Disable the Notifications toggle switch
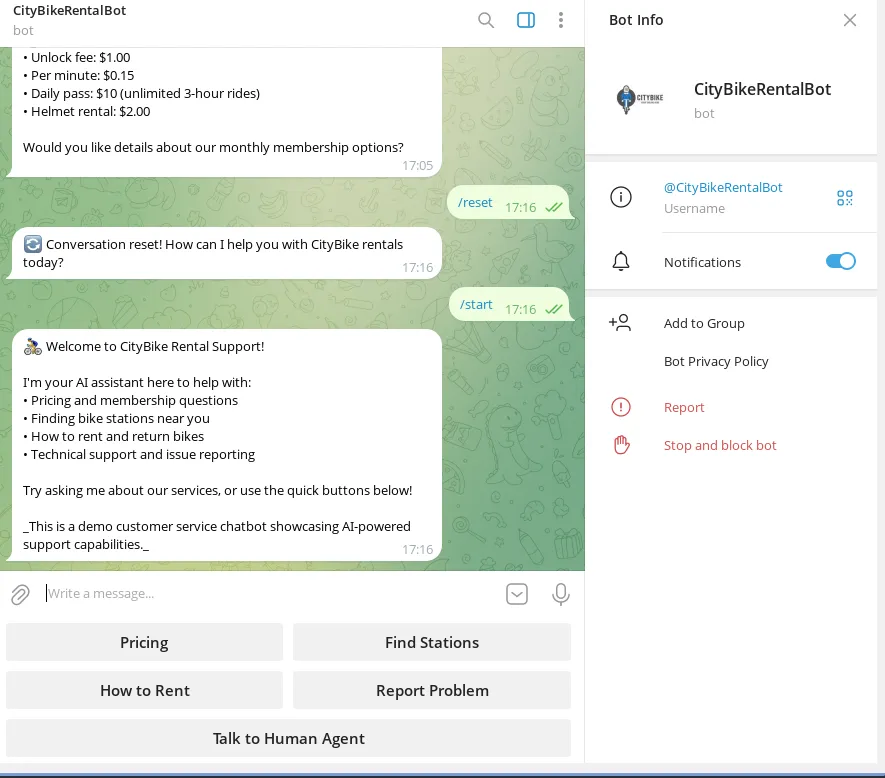The height and width of the screenshot is (778, 885). tap(841, 261)
